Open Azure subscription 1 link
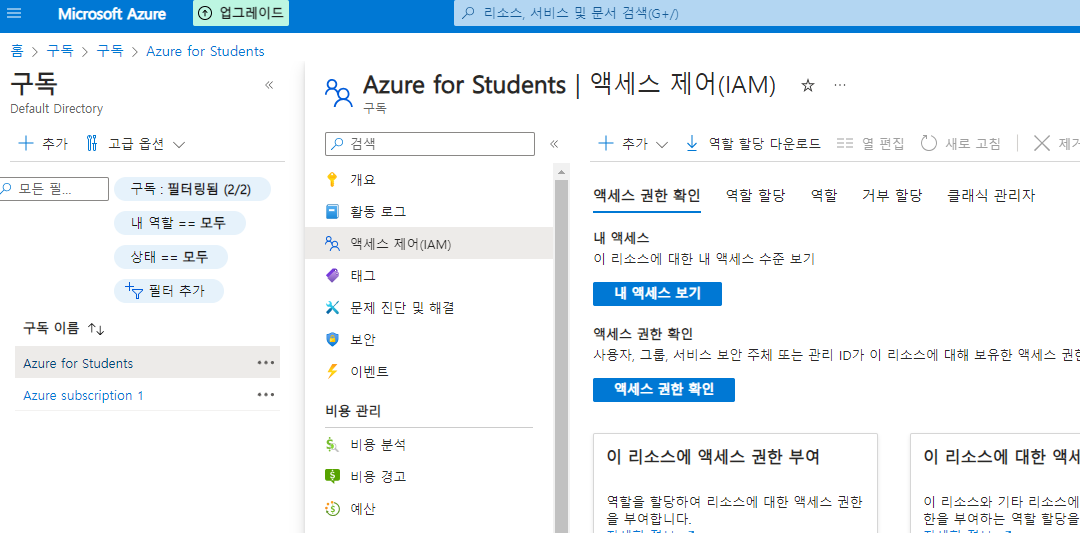The width and height of the screenshot is (1080, 533). point(83,395)
